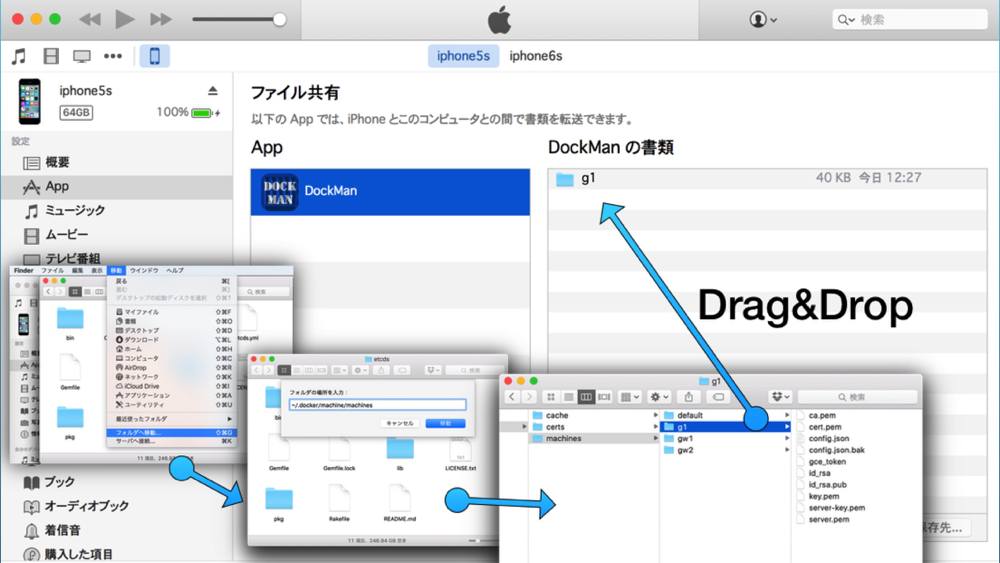Open the 移動 menu in Finder menu bar
This screenshot has width=1000, height=563.
click(116, 271)
